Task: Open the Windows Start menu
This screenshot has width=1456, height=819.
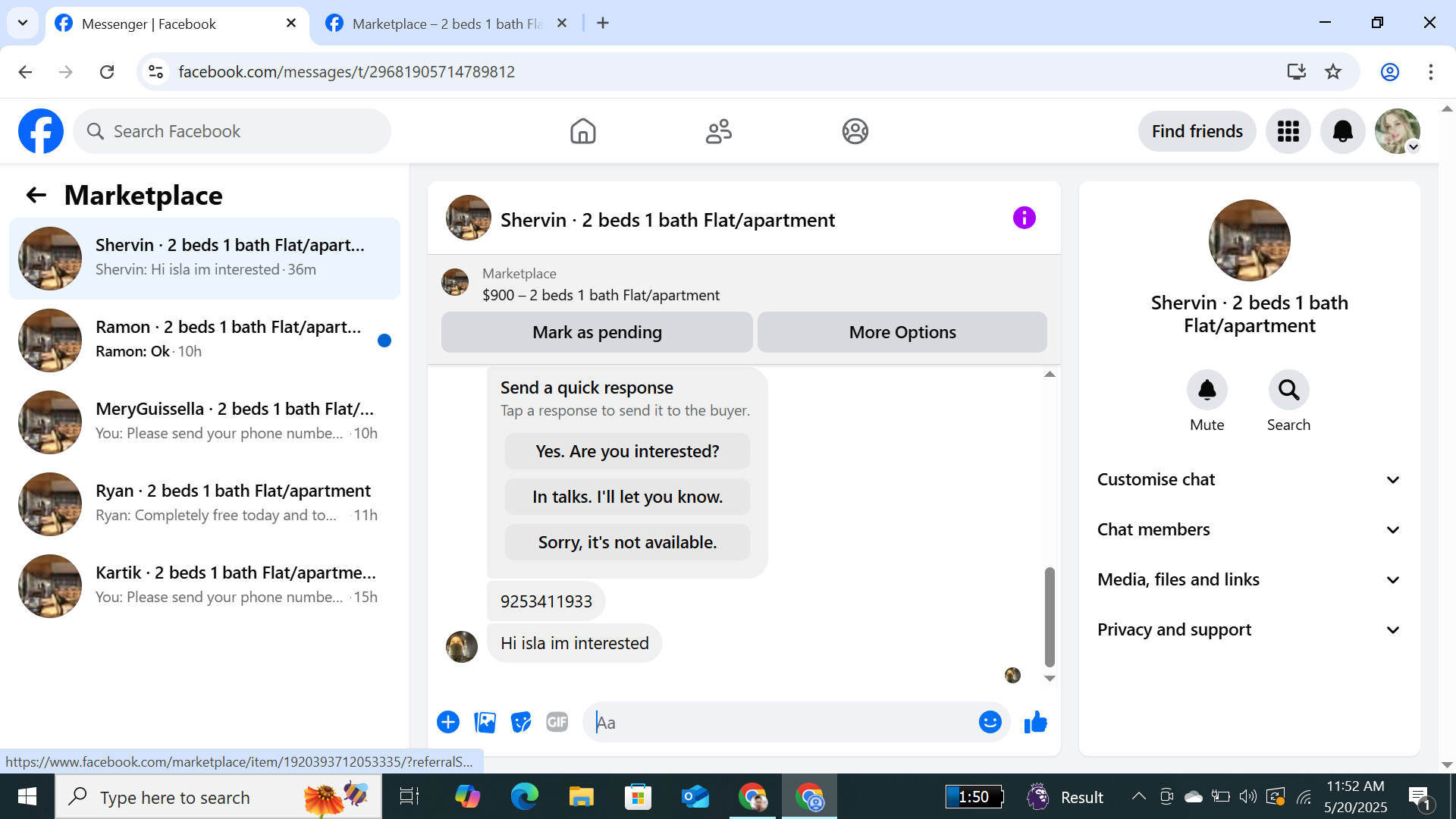Action: [x=27, y=797]
